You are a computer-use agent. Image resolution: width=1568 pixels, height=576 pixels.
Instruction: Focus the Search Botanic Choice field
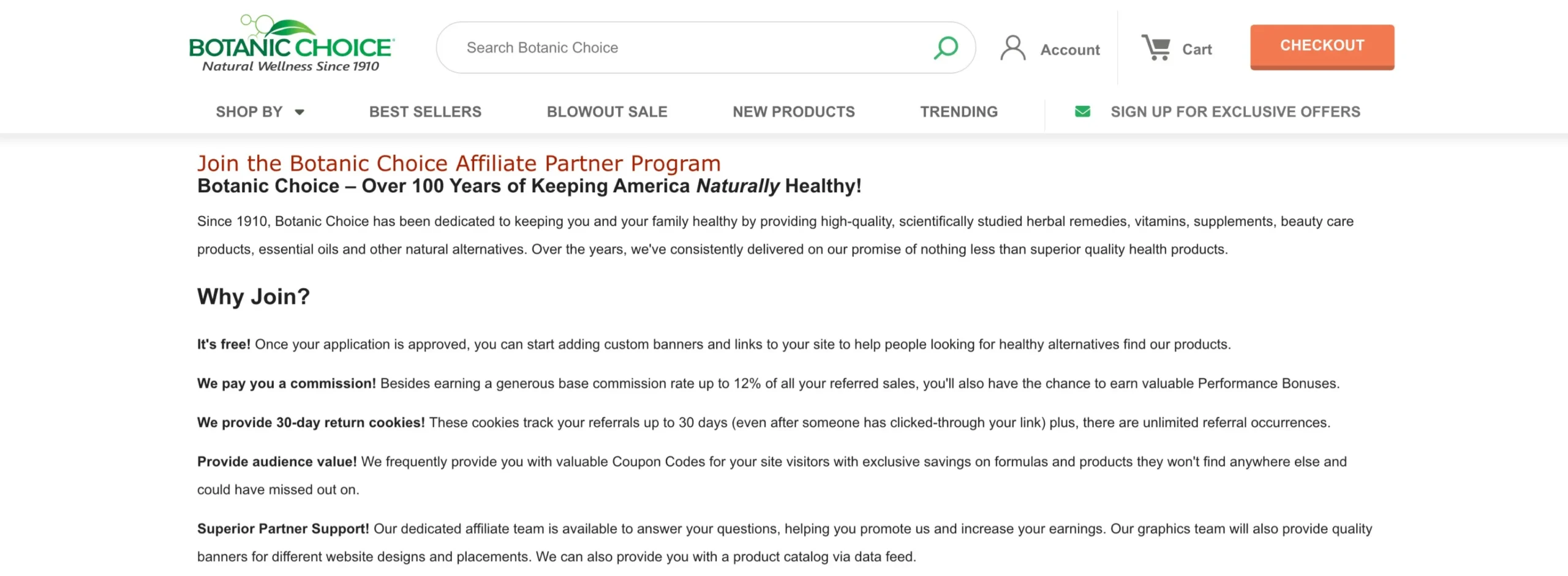tap(686, 48)
